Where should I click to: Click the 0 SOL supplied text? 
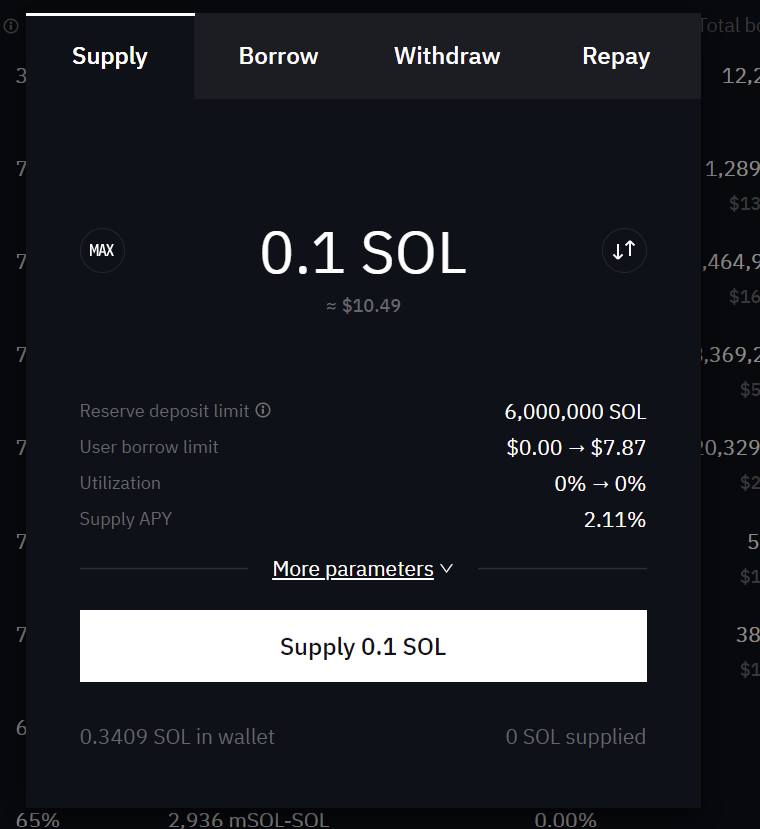576,737
